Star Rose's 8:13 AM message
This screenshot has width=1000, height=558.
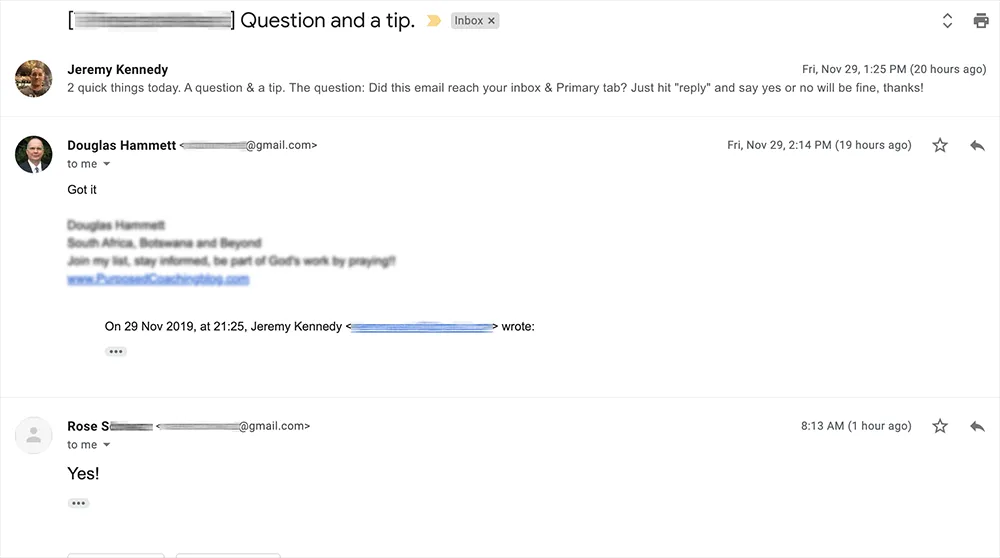point(940,426)
